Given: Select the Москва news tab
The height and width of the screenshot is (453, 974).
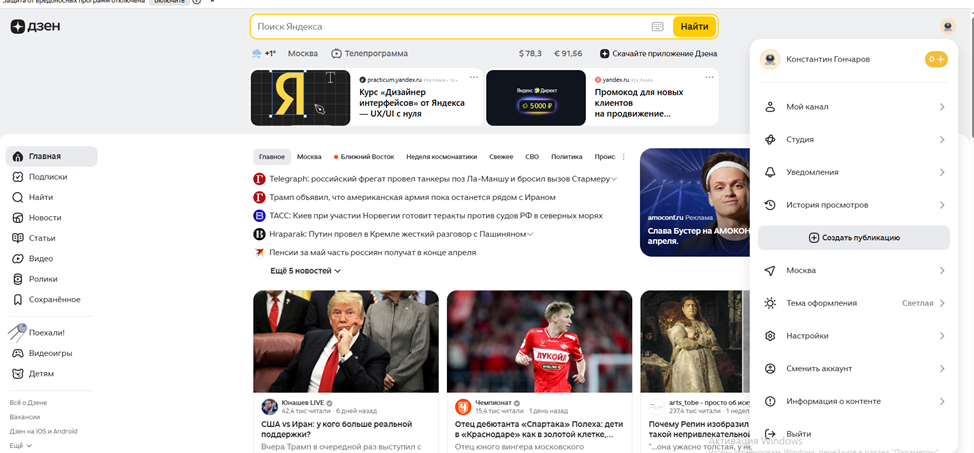Looking at the screenshot, I should coord(309,157).
